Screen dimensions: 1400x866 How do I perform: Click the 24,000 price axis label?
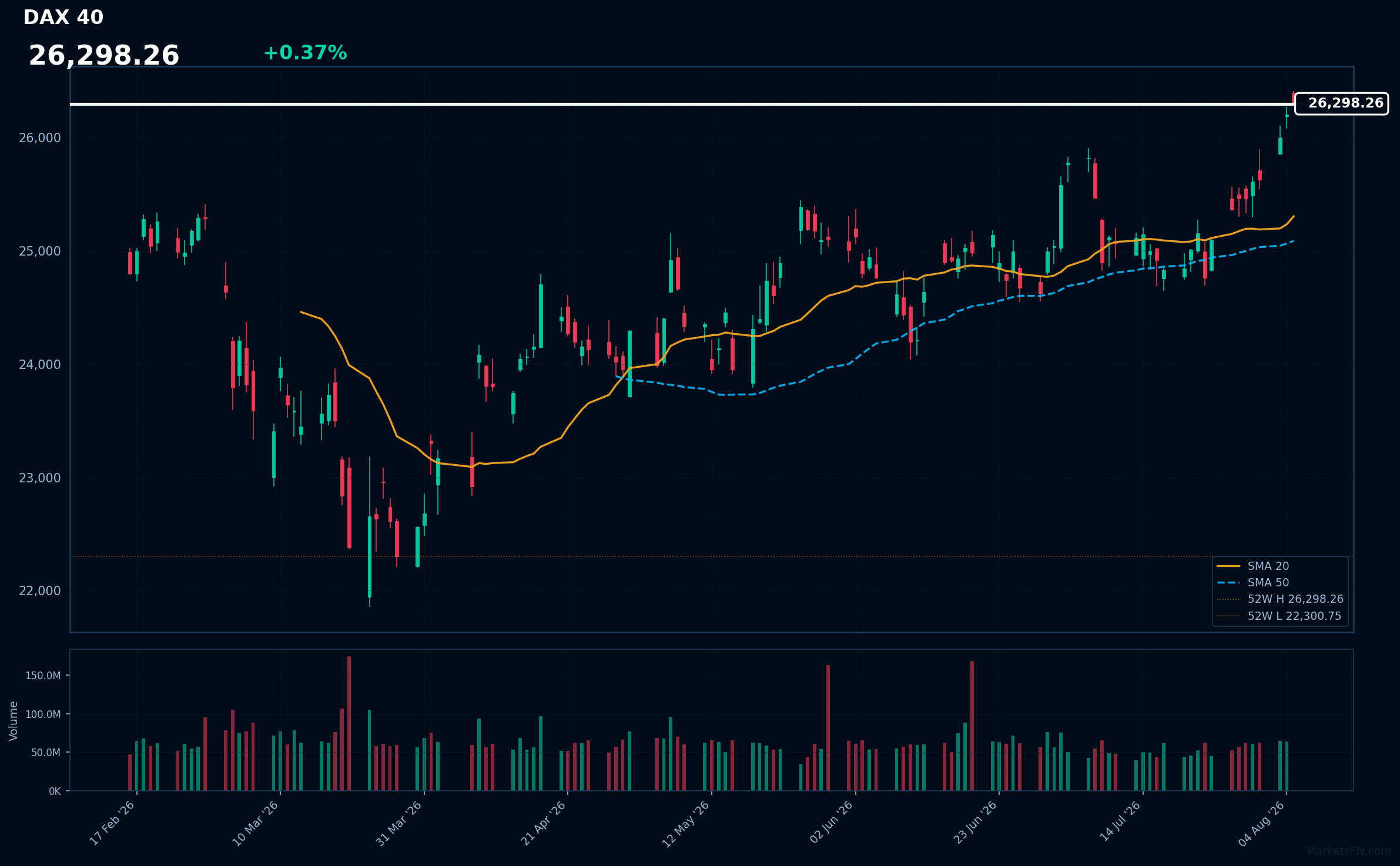[40, 365]
